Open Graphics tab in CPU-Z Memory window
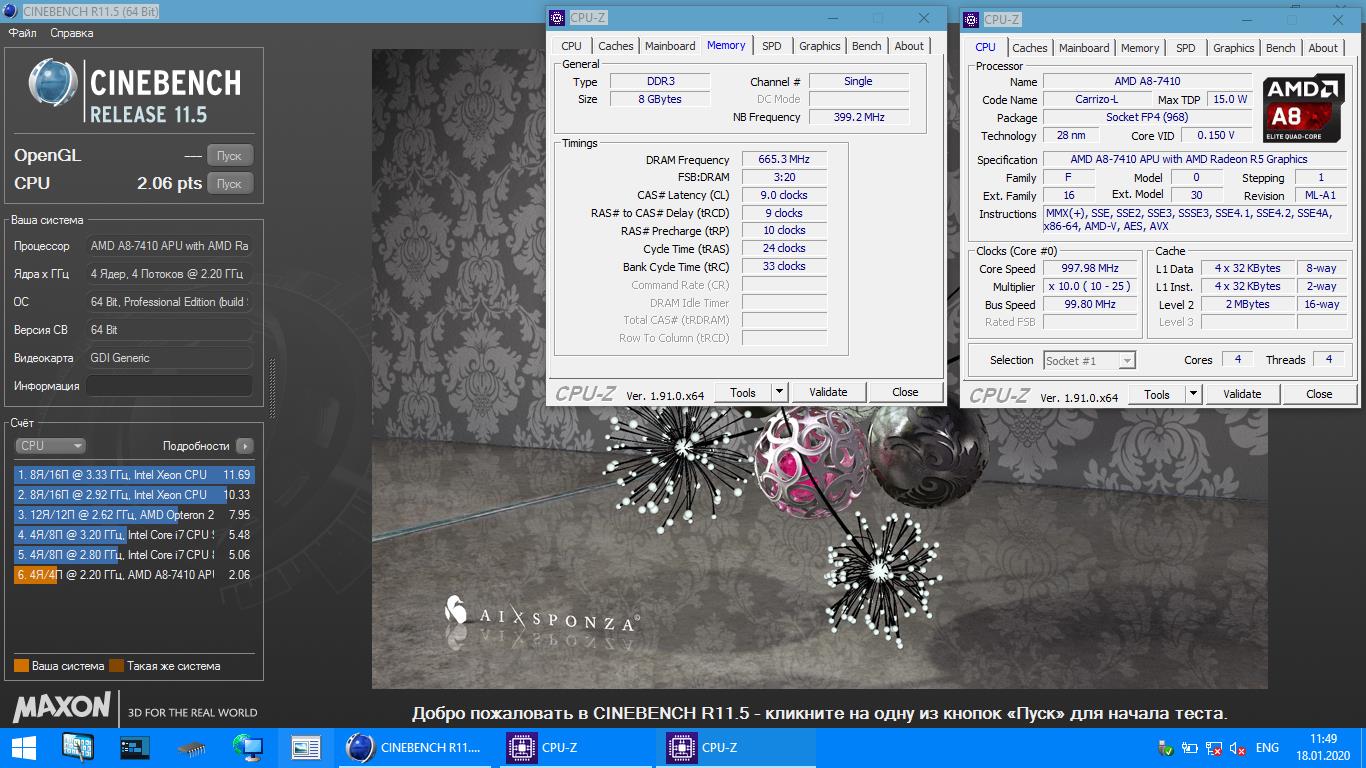 click(819, 46)
